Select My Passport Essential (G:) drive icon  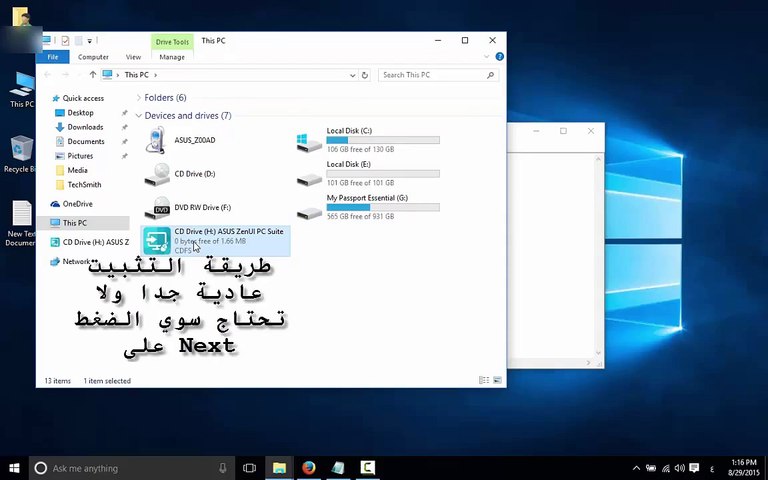tap(309, 213)
